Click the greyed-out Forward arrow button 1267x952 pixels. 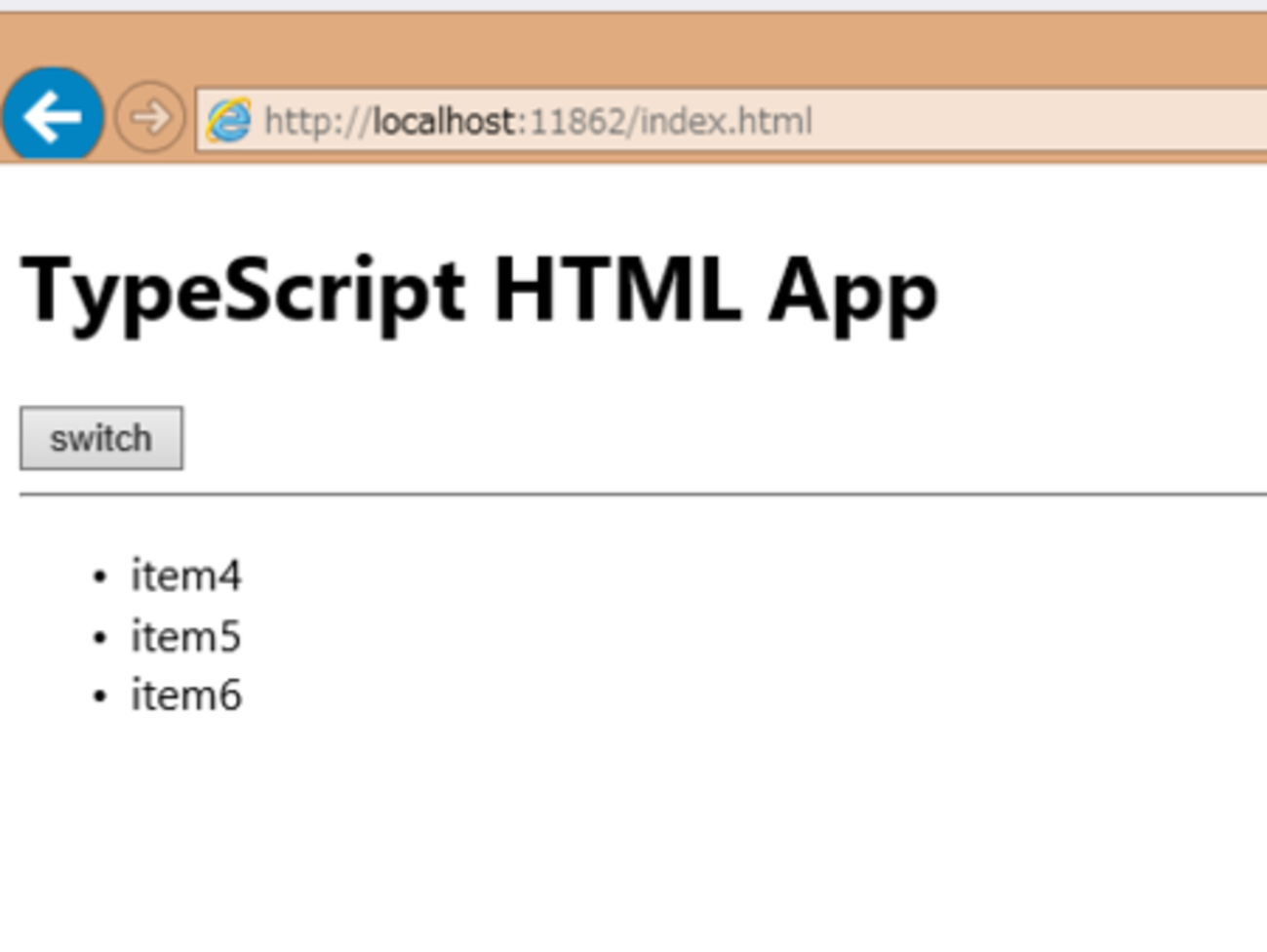149,118
